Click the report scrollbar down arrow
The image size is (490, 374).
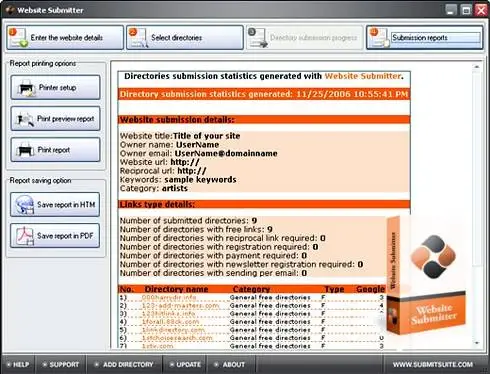tap(477, 343)
